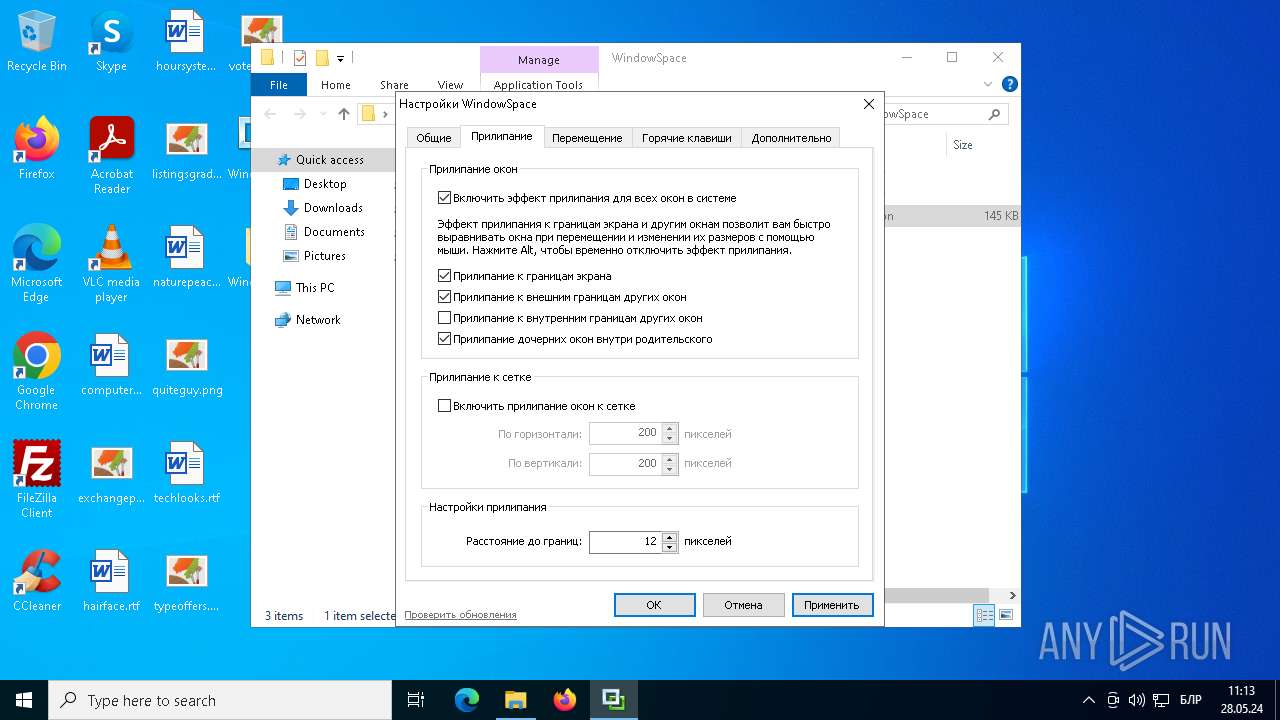Click Отмена button
This screenshot has width=1280, height=720.
coord(743,605)
